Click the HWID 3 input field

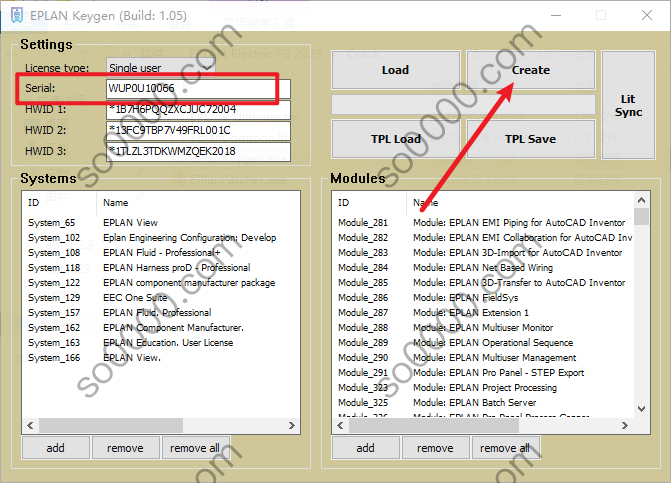tap(198, 151)
